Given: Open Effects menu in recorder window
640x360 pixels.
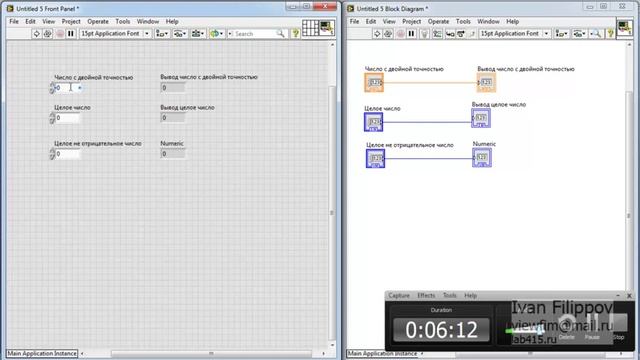Looking at the screenshot, I should click(x=426, y=296).
